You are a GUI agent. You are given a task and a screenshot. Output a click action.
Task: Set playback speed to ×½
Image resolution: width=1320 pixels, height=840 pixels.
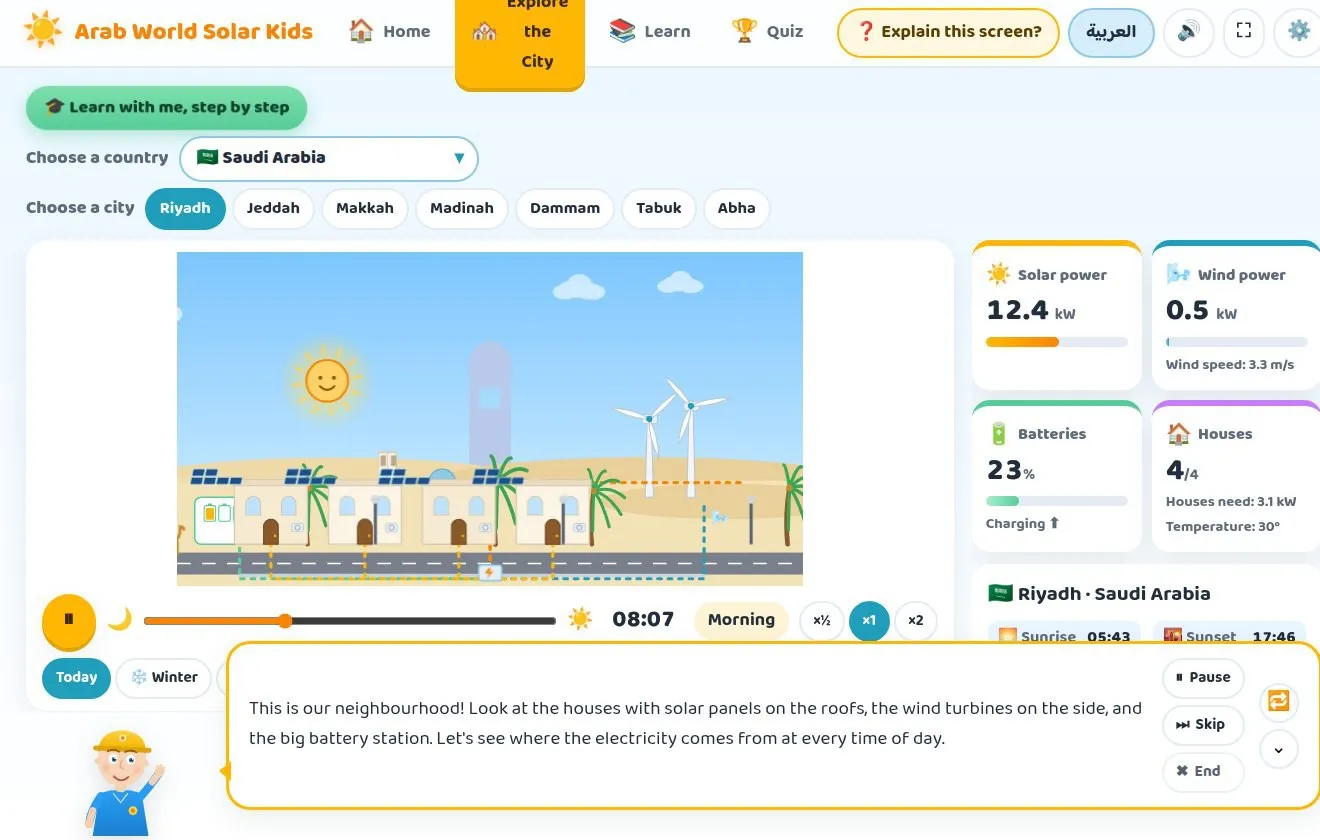[x=822, y=621]
